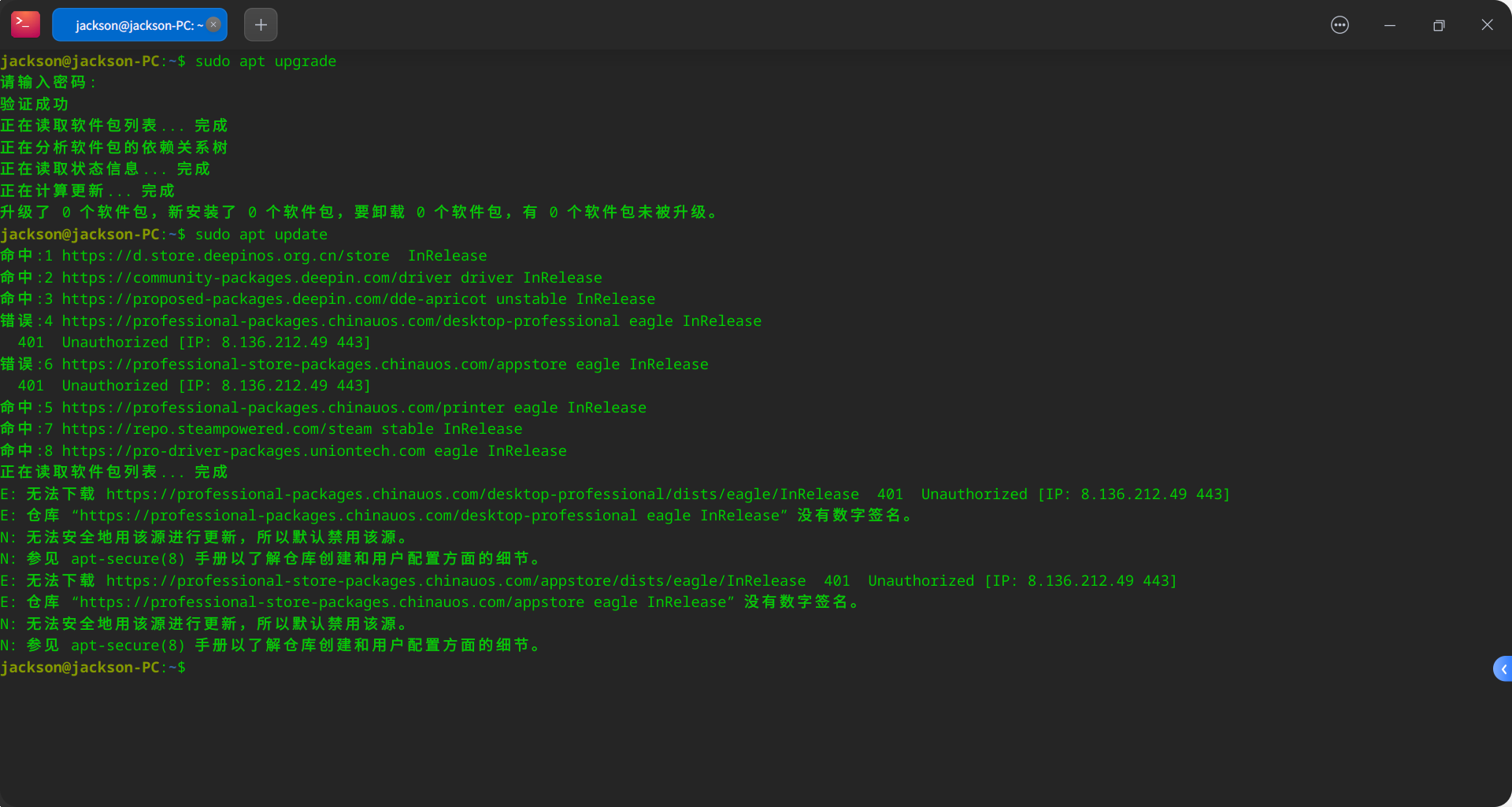Click the d.store.deepinos.org.cn store link
This screenshot has width=1512, height=807.
pos(226,255)
